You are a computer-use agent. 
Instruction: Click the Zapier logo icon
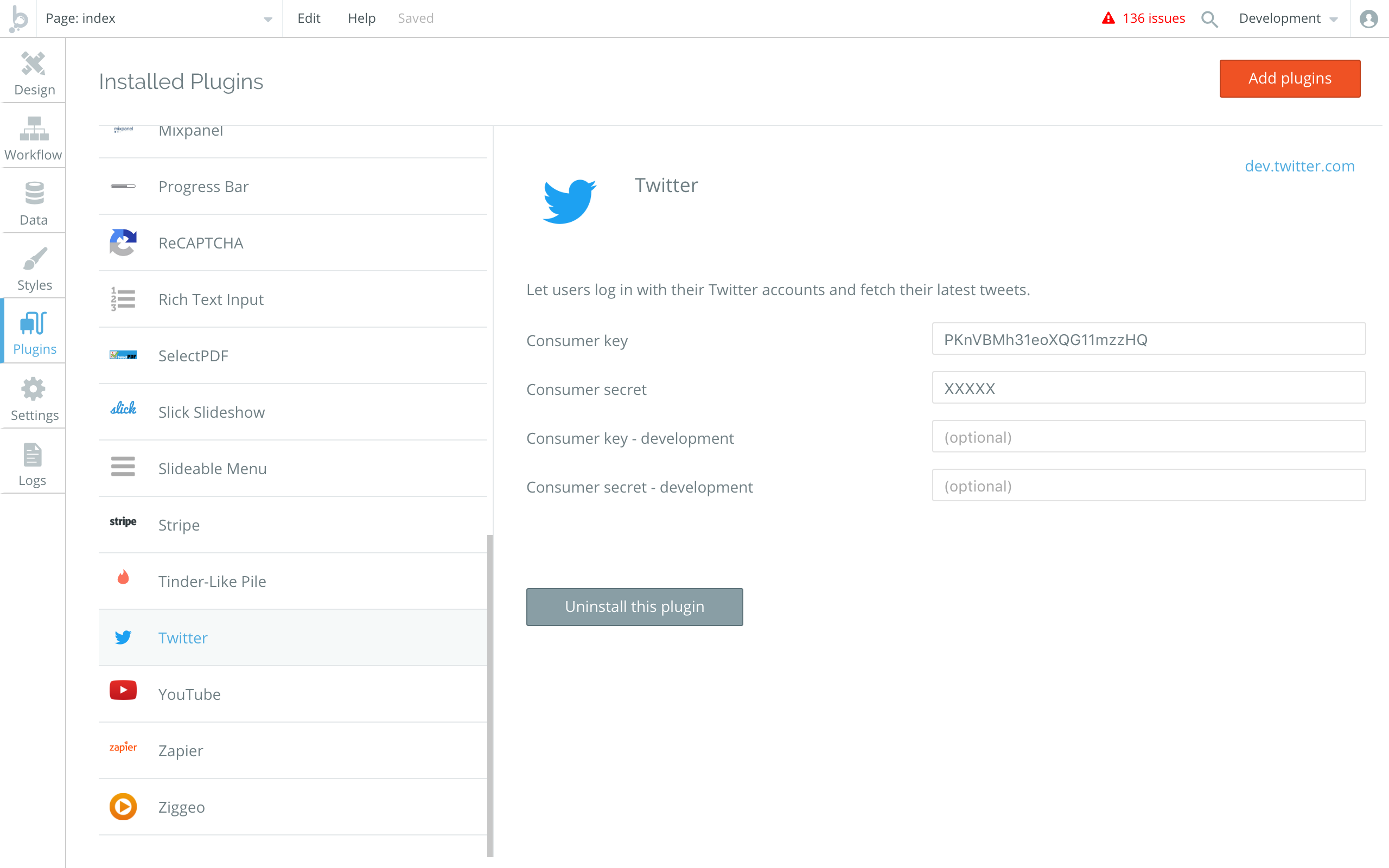point(123,747)
